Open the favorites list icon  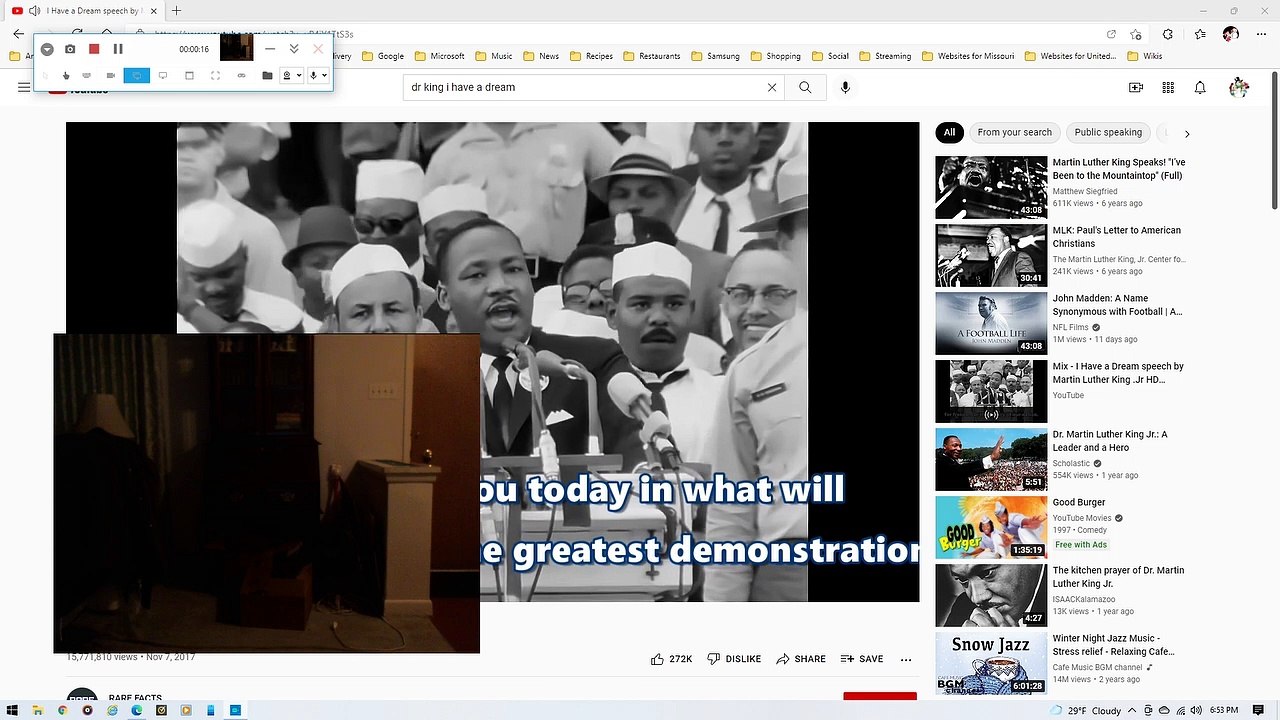click(1200, 34)
